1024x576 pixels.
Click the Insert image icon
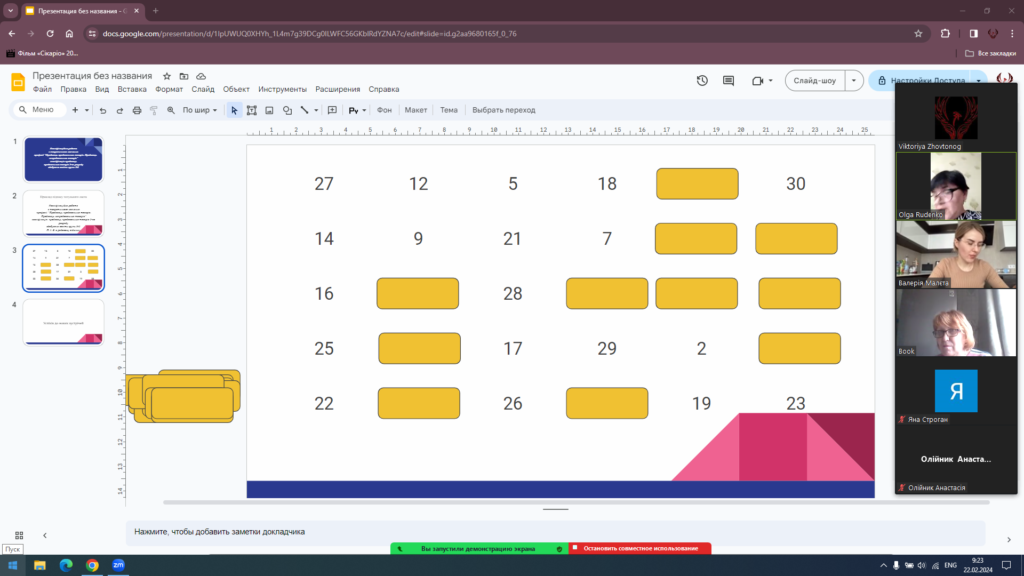pos(270,110)
